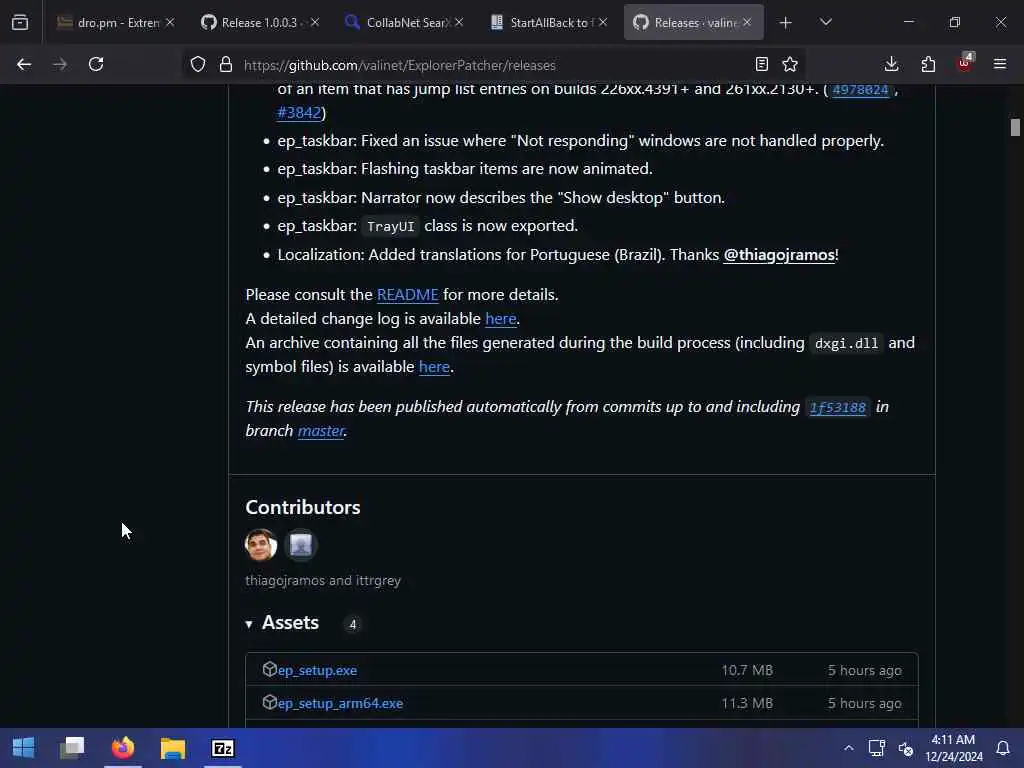Select 'thiagojramos and ittrgrey' text
Screen dimensions: 1024x768
click(x=323, y=581)
